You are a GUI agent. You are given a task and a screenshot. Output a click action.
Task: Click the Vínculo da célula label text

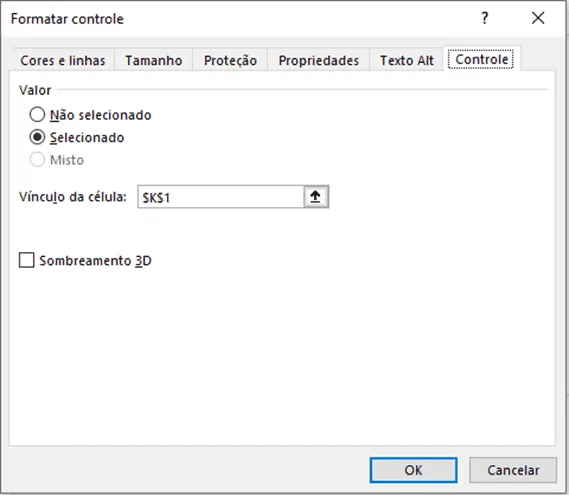click(73, 197)
